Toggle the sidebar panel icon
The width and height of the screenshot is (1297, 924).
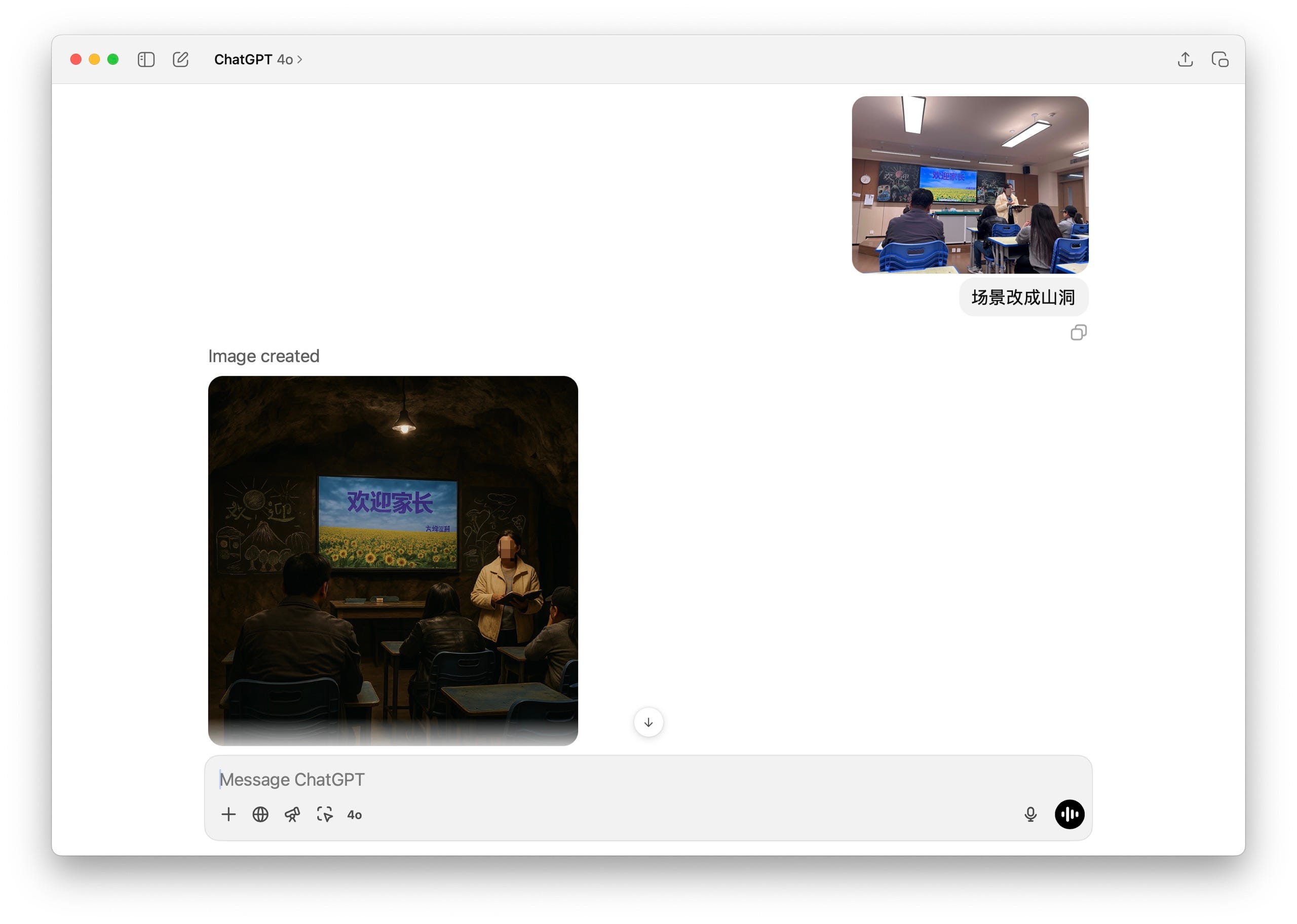click(x=146, y=59)
